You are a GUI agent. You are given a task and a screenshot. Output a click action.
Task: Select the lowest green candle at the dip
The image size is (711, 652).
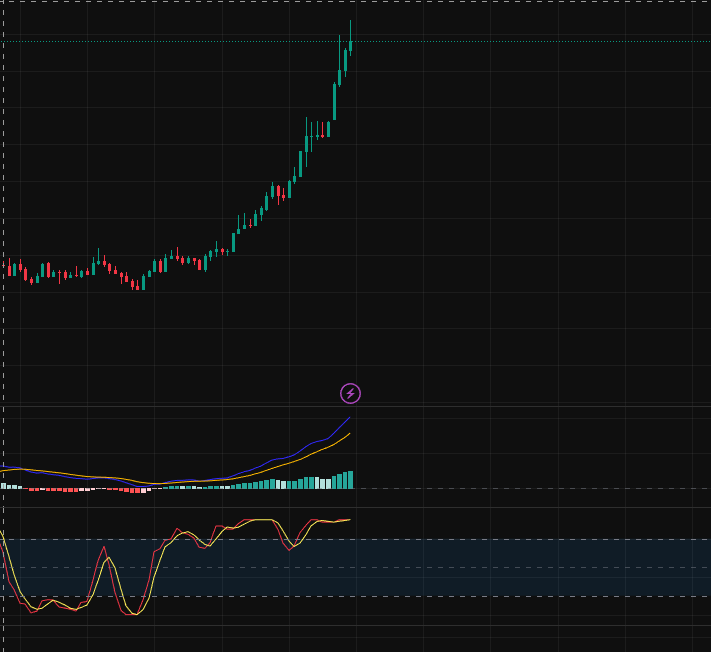(x=143, y=283)
